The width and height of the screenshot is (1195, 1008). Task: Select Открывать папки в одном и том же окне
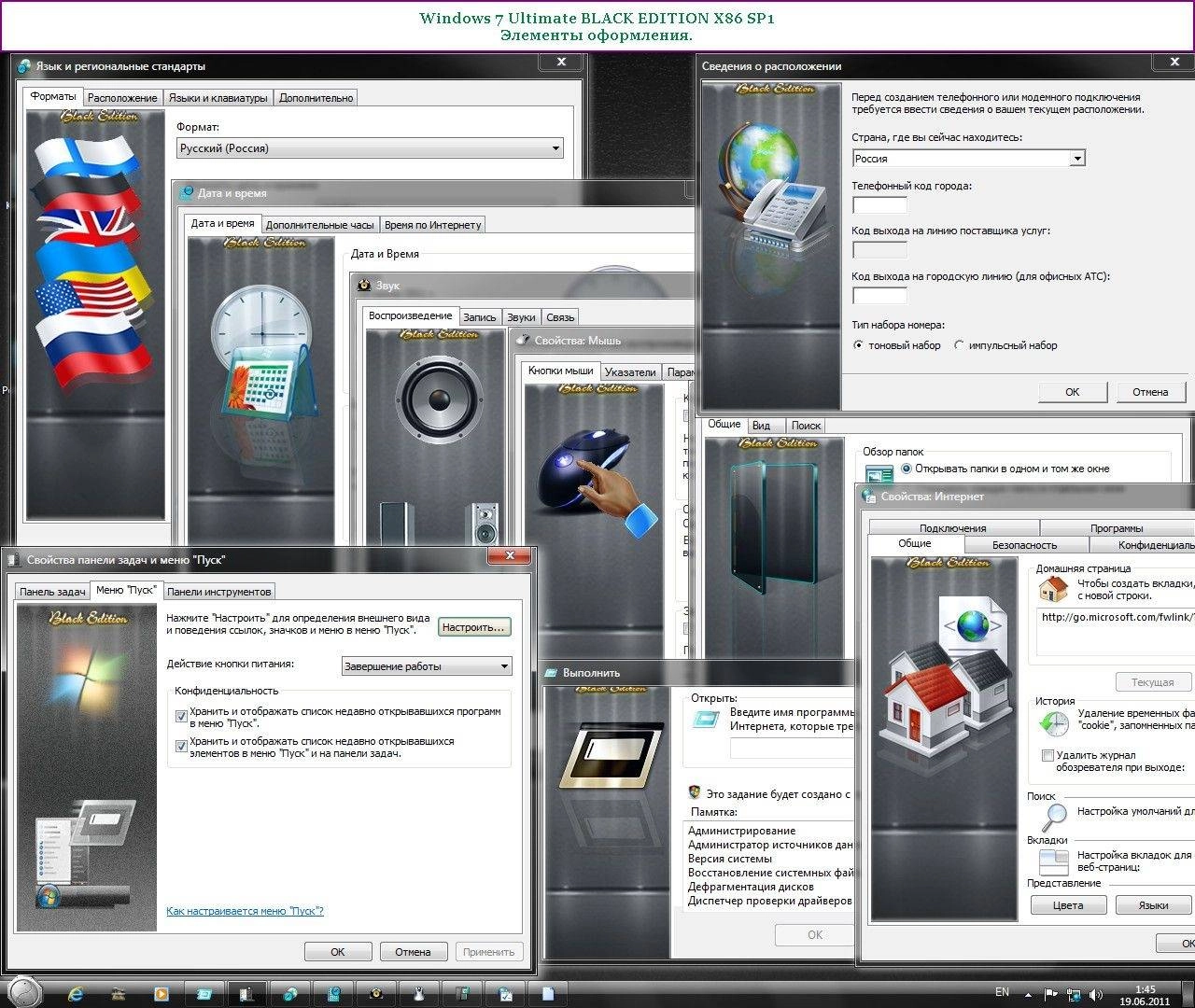point(906,469)
